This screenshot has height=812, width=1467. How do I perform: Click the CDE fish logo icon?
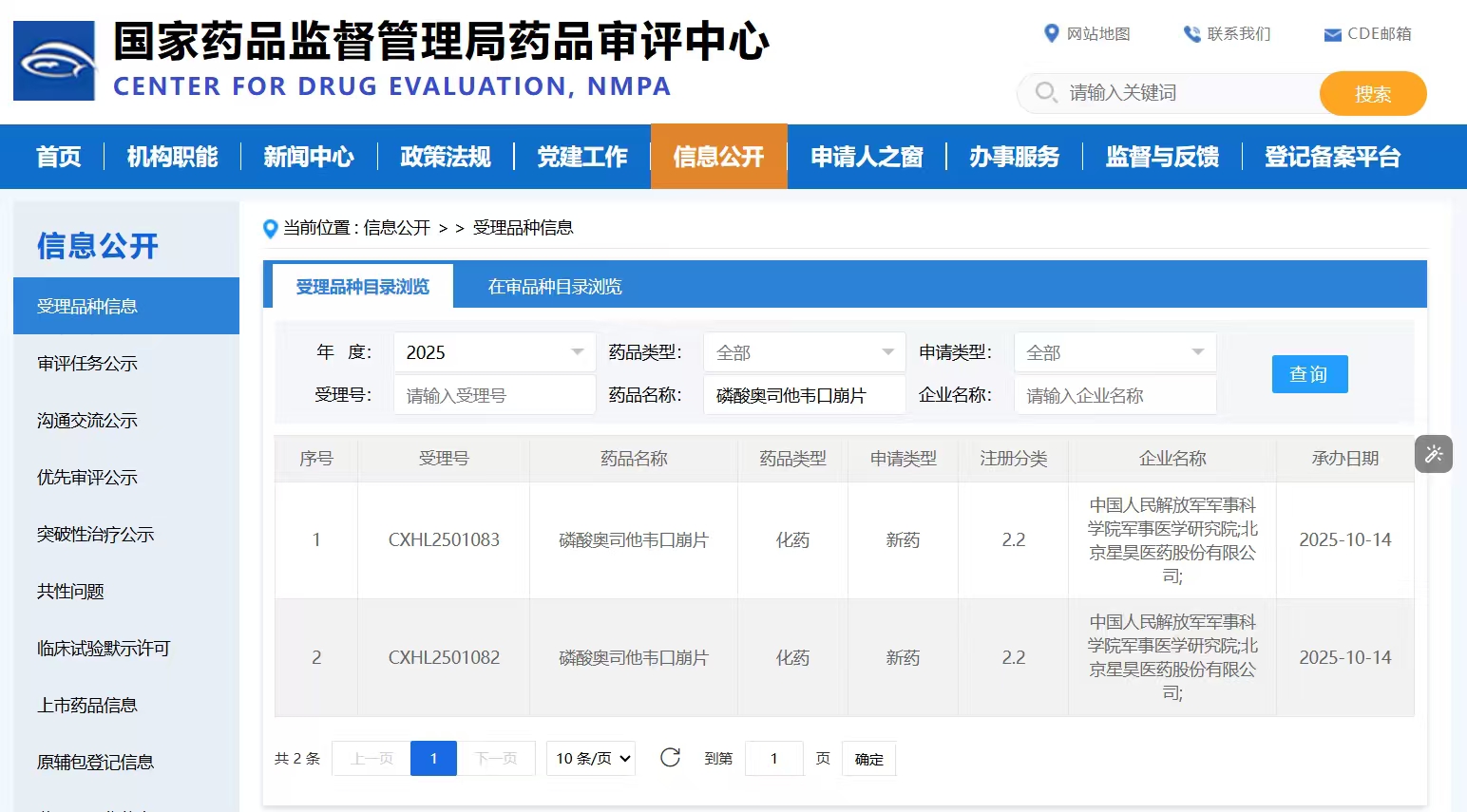54,61
